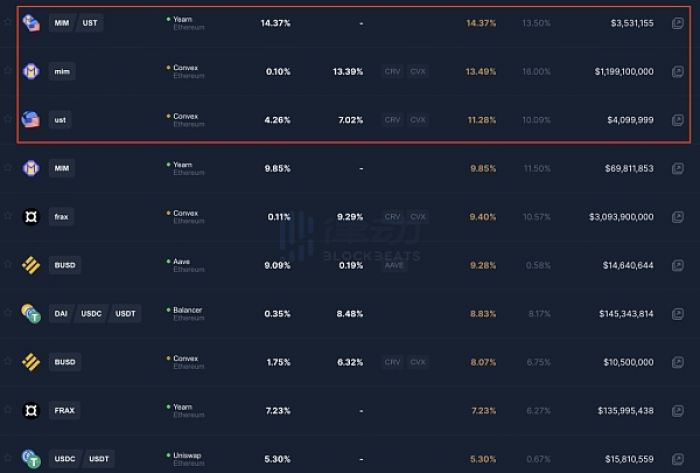Screen dimensions: 700x473
Task: Select the CVX reward tag on frax row
Action: point(418,217)
